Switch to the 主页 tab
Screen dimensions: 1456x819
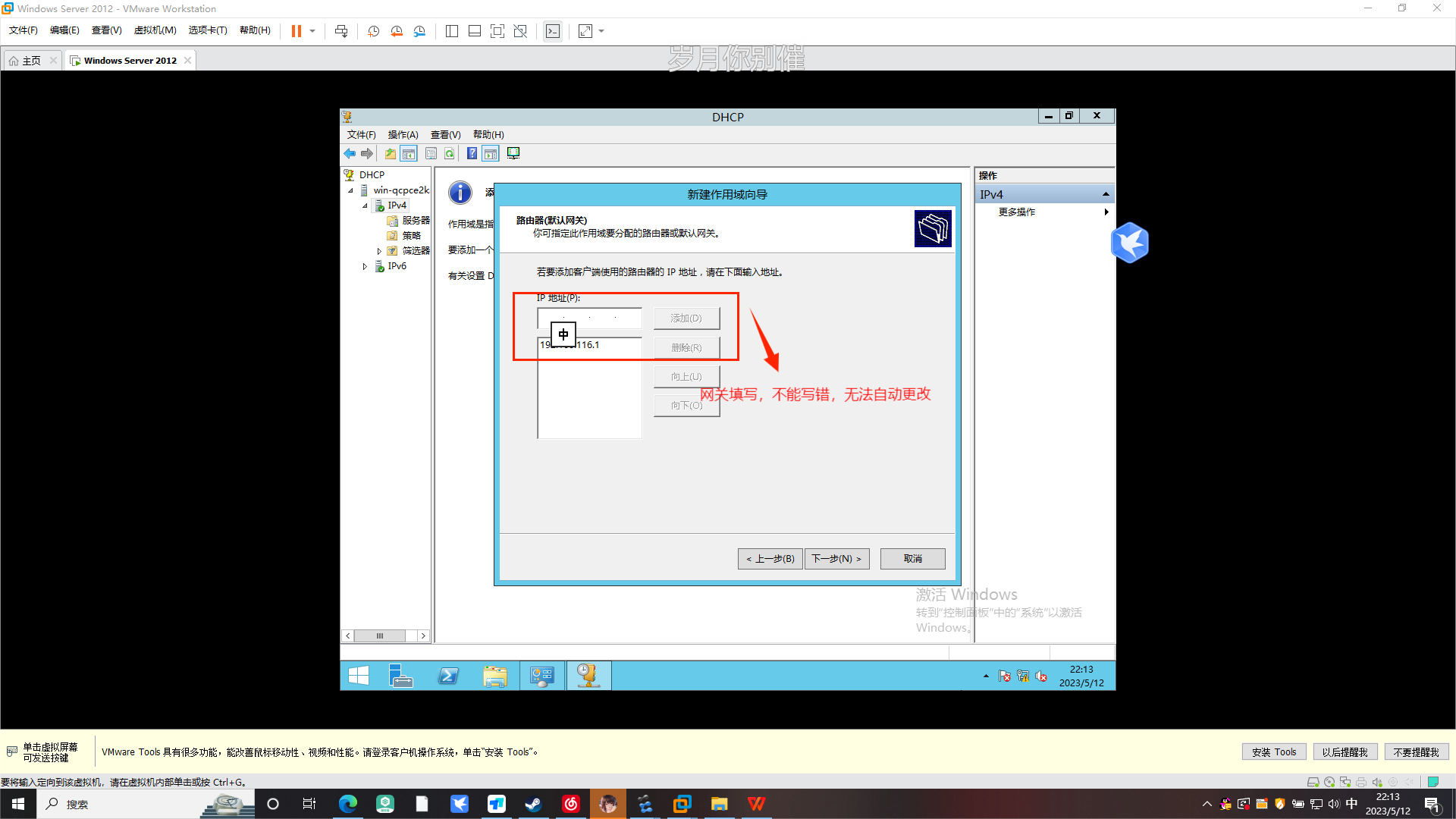click(31, 61)
